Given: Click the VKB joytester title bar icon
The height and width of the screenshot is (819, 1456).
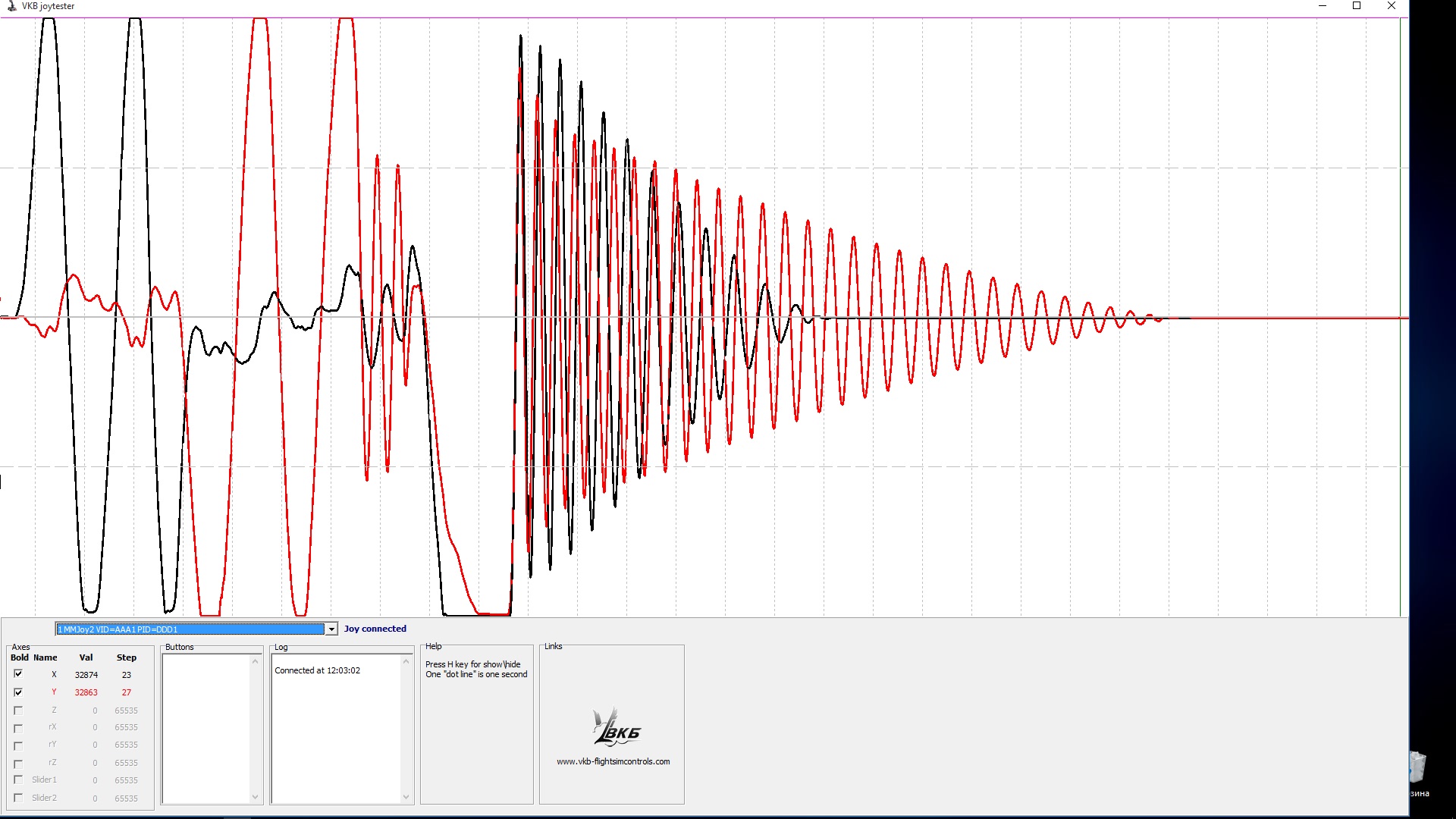Looking at the screenshot, I should (x=11, y=6).
